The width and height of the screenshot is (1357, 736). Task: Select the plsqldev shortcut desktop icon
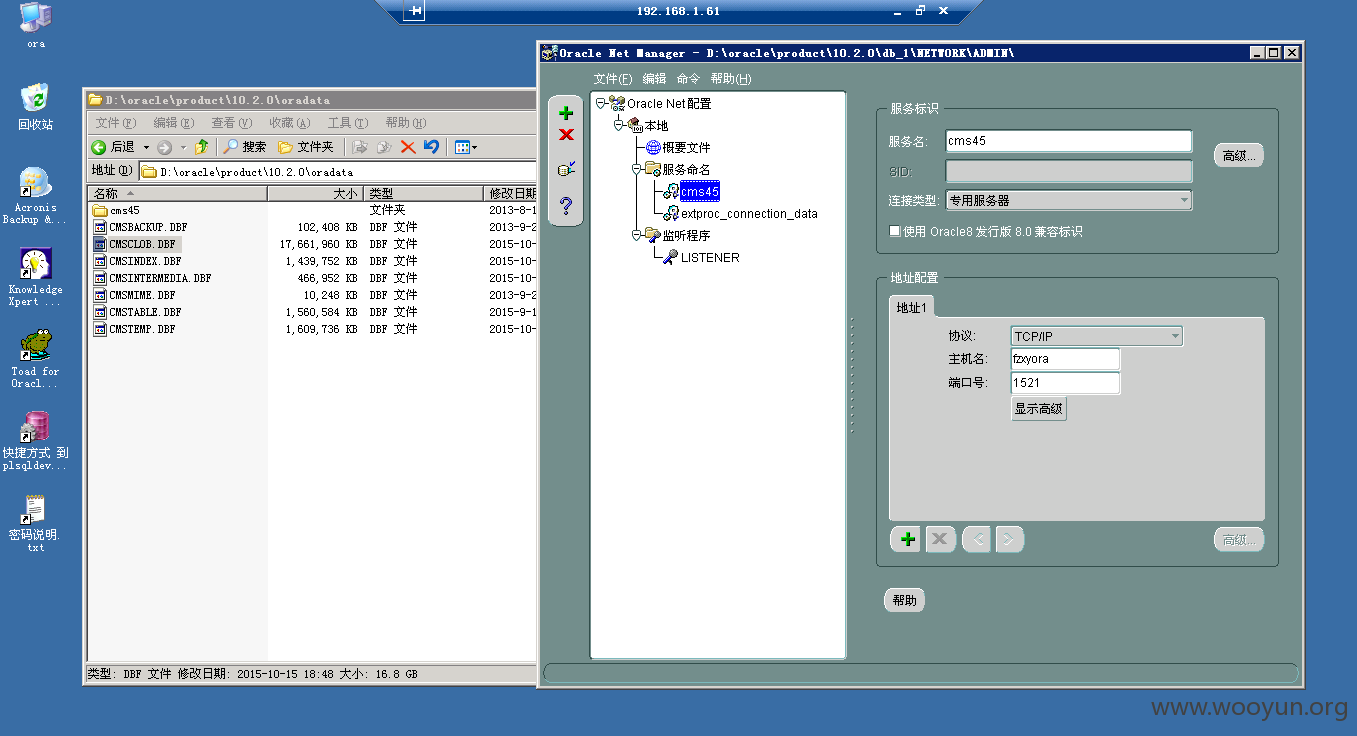36,441
